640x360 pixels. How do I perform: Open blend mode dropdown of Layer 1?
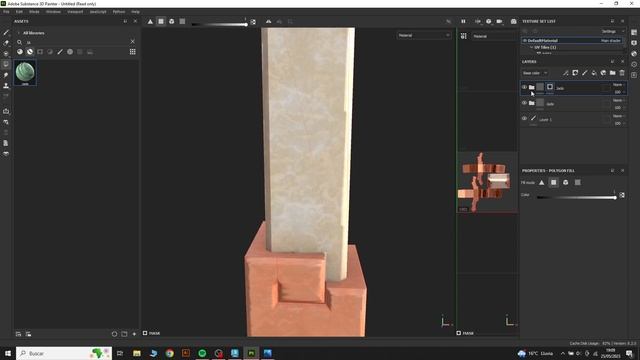(x=618, y=116)
